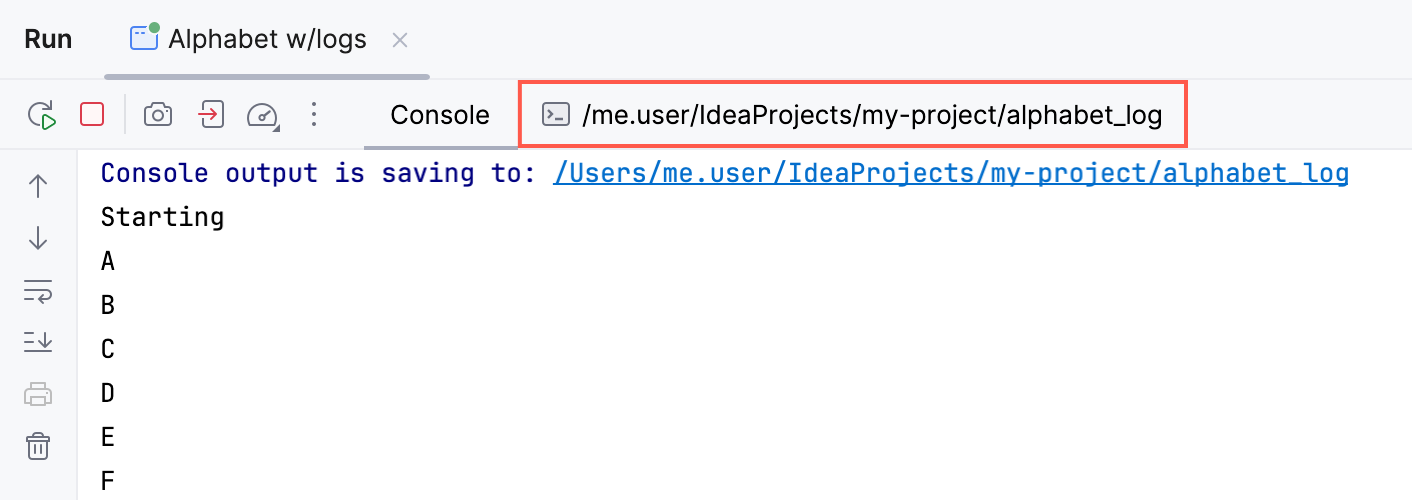Viewport: 1412px width, 500px height.
Task: Open the speedometer profiler dropdown
Action: [x=263, y=115]
